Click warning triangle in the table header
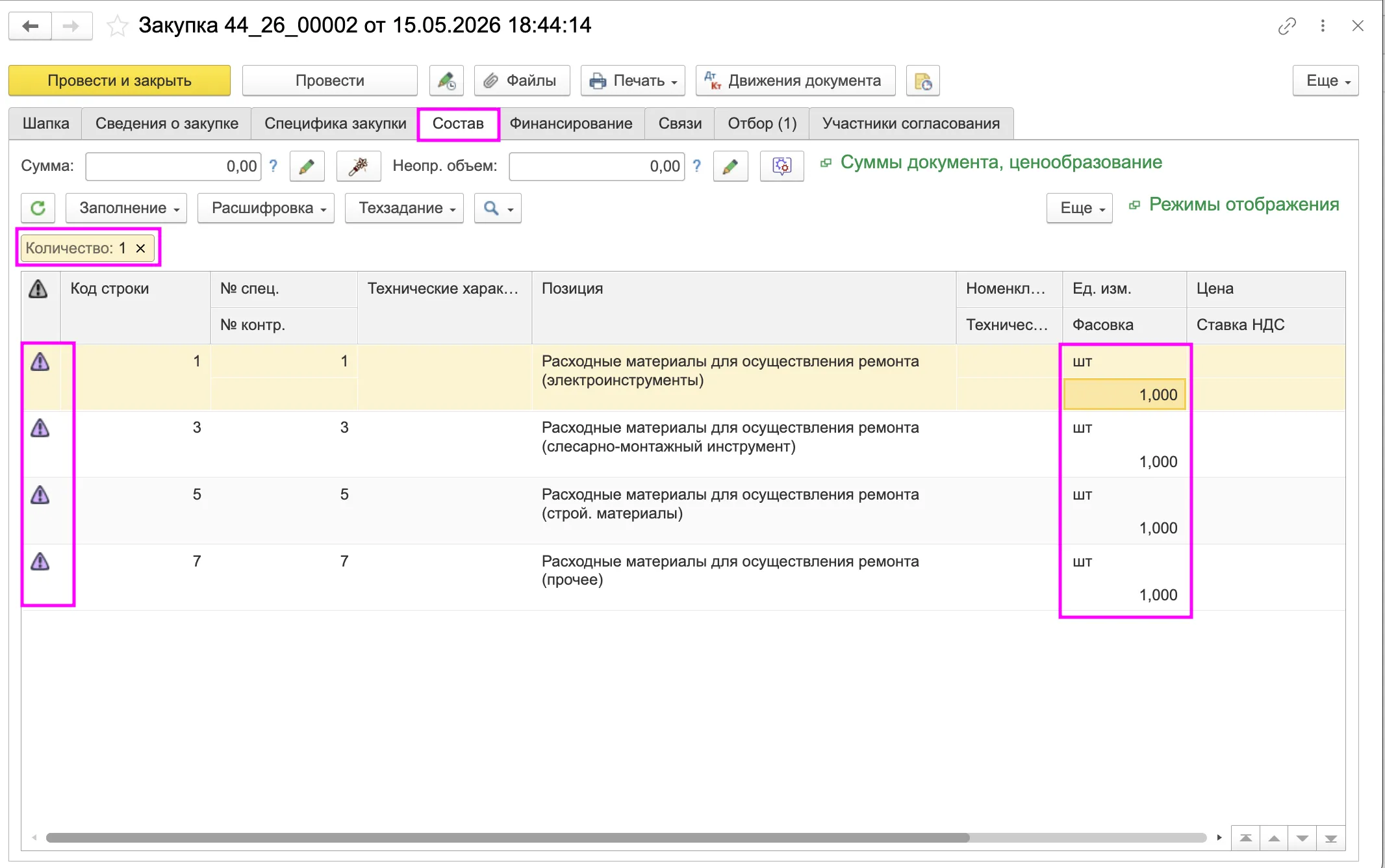The image size is (1385, 868). (38, 289)
